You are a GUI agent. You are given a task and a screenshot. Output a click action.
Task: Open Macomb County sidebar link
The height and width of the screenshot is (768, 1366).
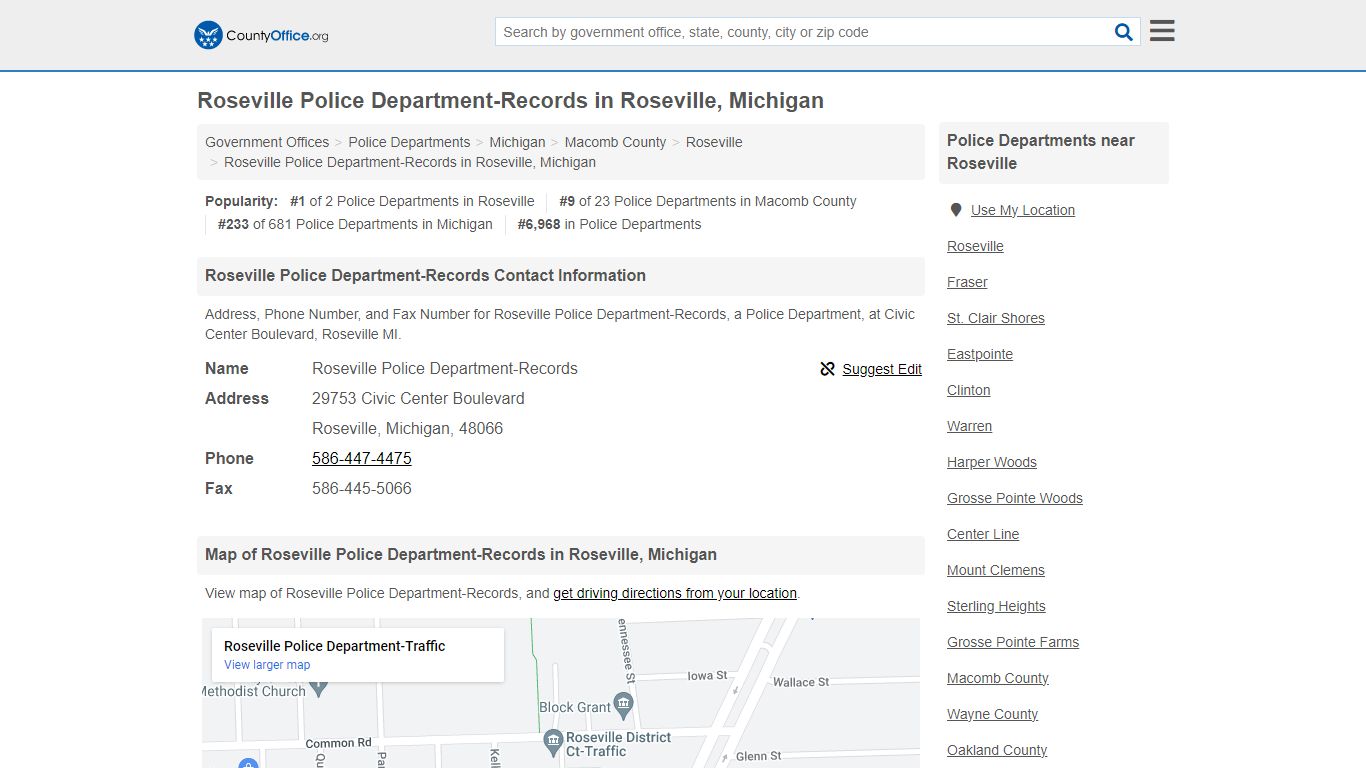998,678
